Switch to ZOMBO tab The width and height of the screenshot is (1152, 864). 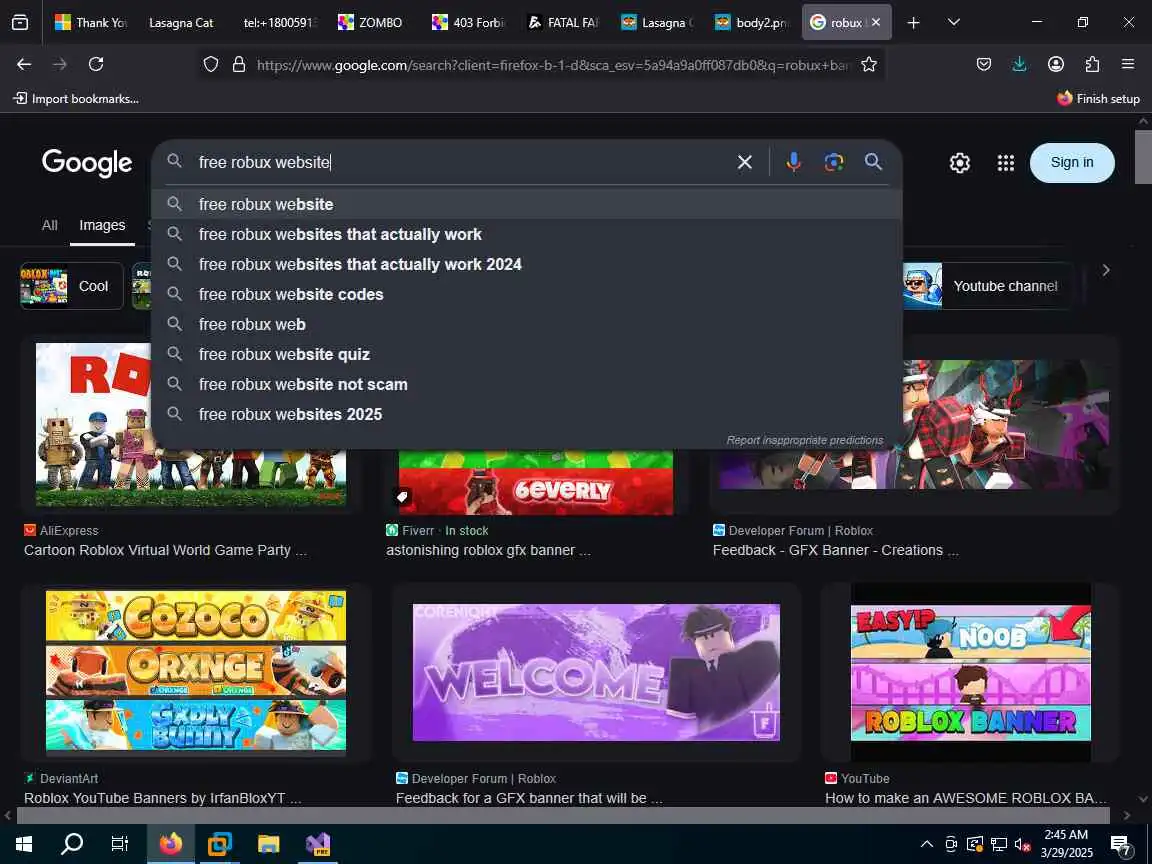click(370, 23)
